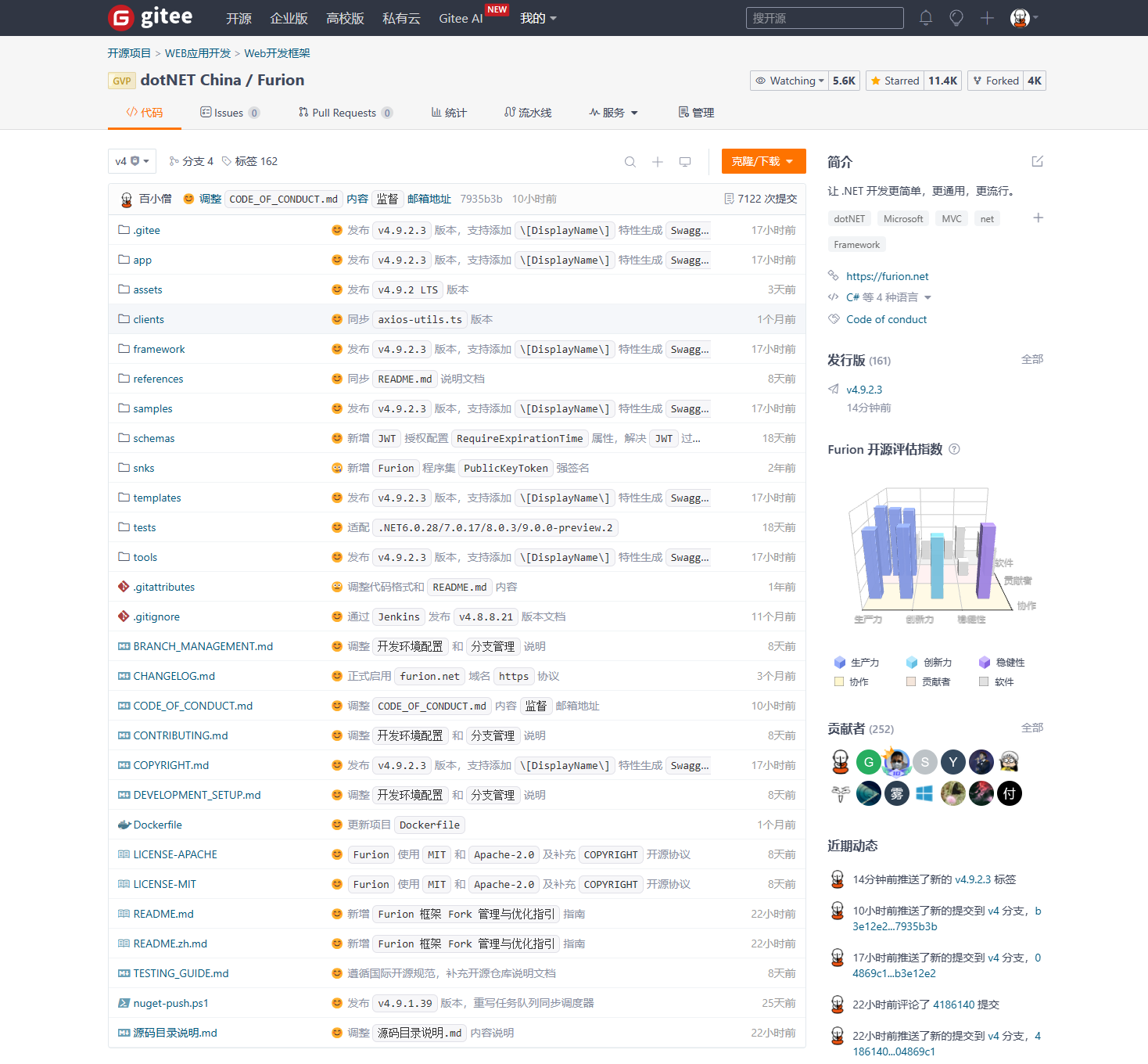Click the 搜开源 search field
This screenshot has width=1148, height=1064.
825,18
